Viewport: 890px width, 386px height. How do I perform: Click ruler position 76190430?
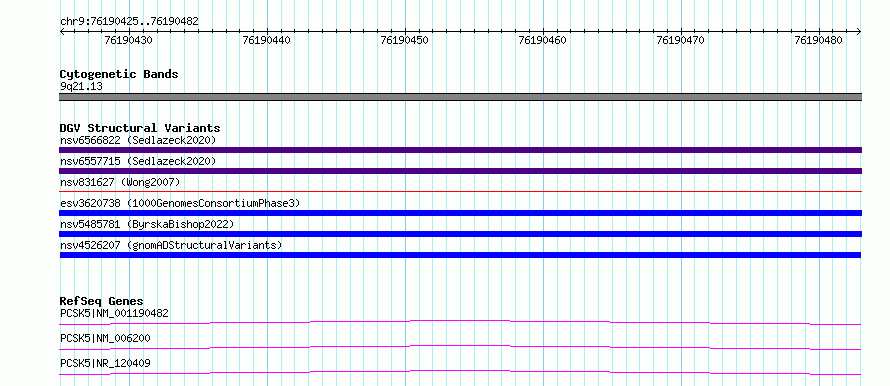click(x=129, y=40)
